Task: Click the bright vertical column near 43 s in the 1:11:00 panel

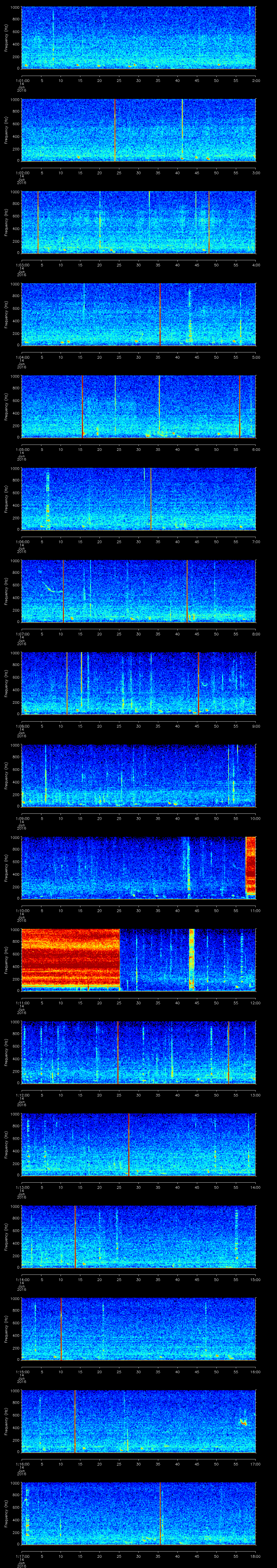Action: tap(192, 960)
